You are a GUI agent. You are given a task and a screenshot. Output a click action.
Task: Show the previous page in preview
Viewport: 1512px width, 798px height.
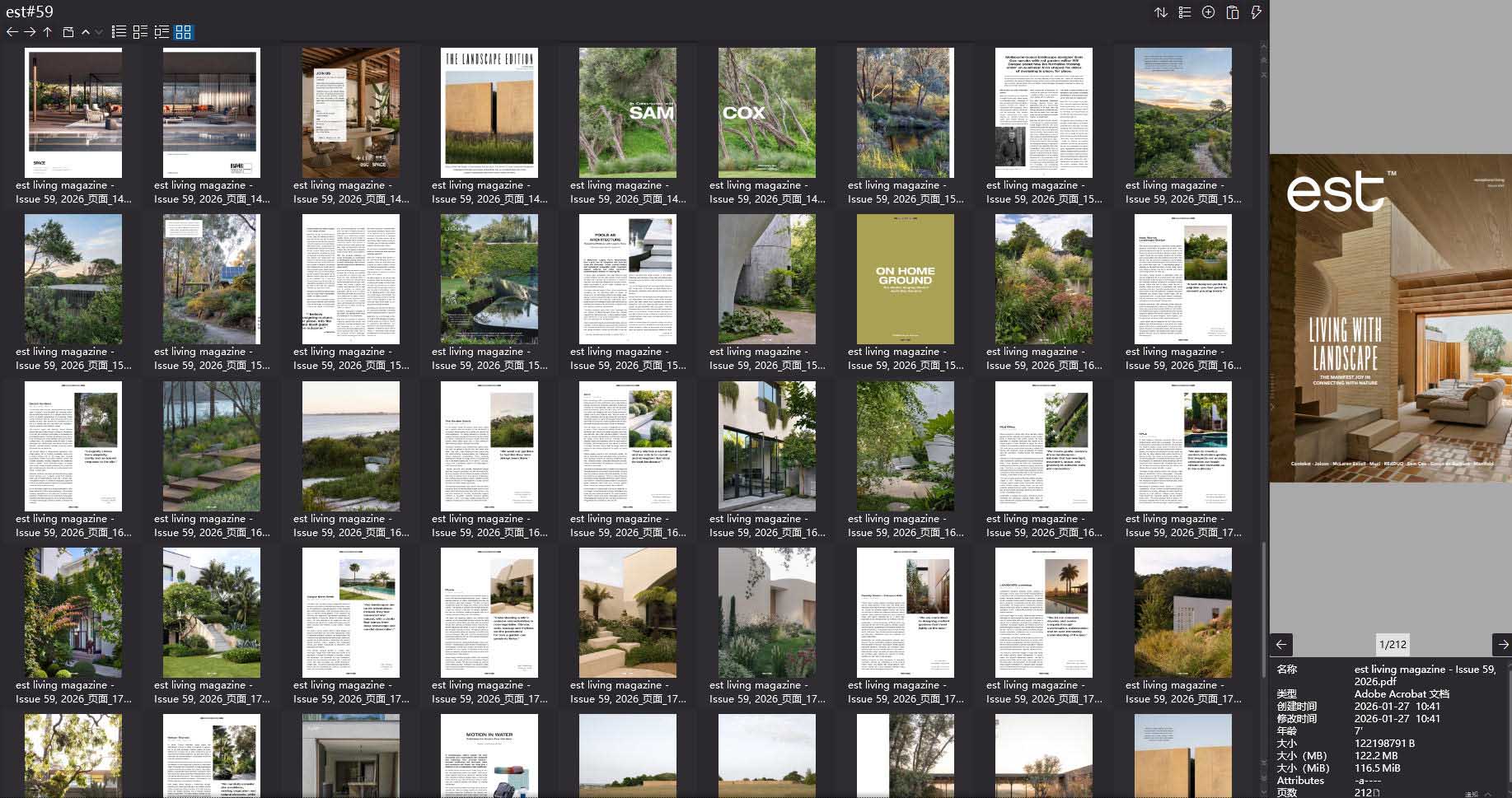point(1281,644)
